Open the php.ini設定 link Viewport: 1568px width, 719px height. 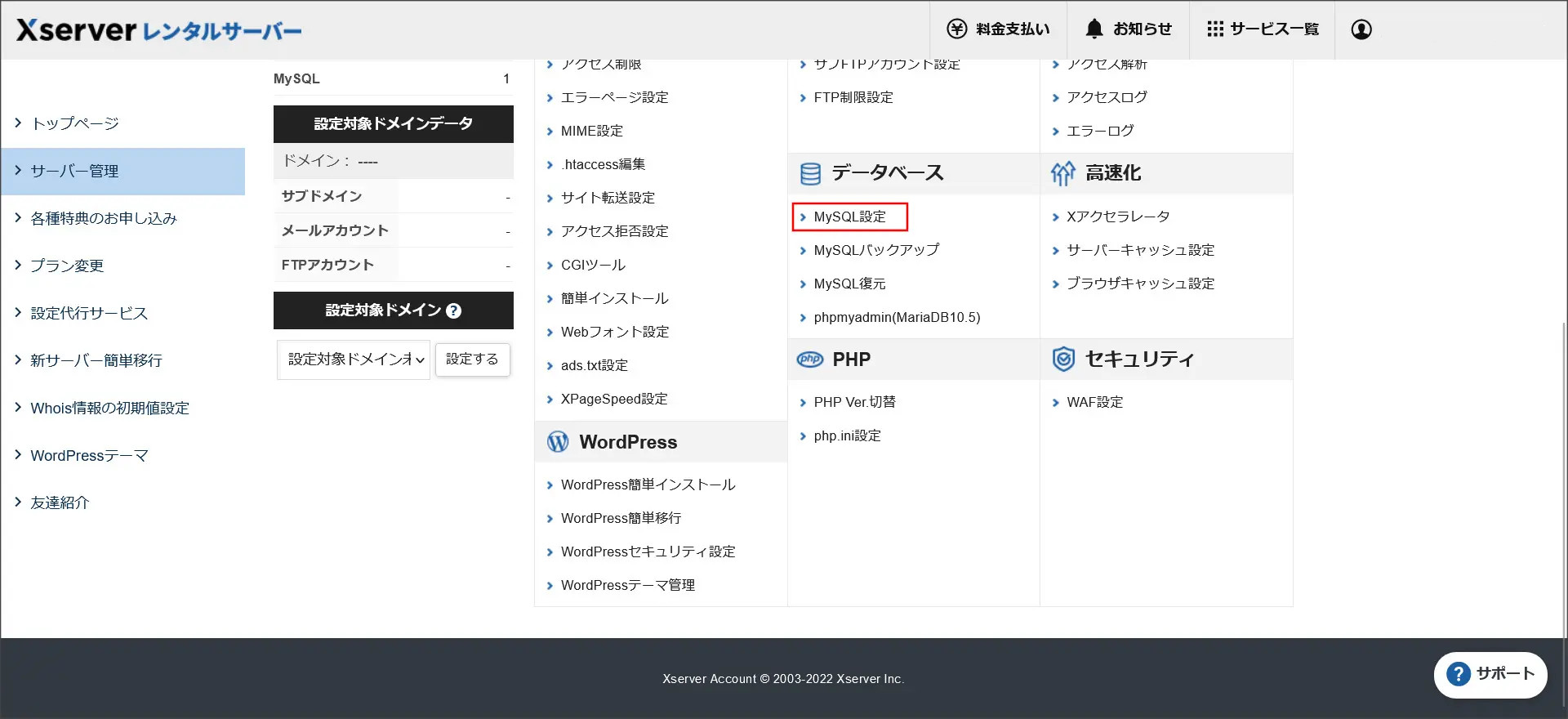847,435
